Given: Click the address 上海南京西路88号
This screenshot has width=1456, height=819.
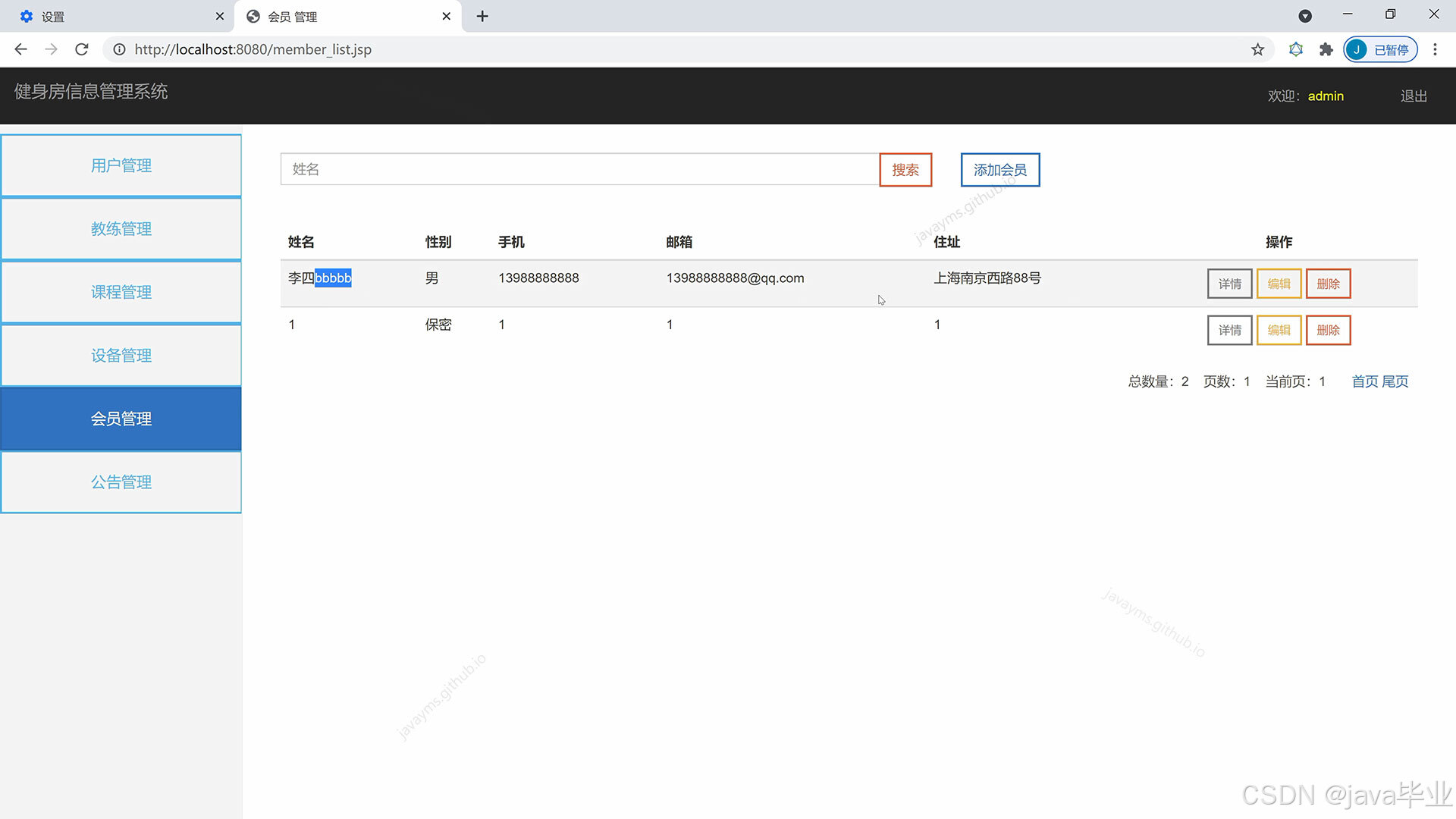Looking at the screenshot, I should pyautogui.click(x=987, y=278).
